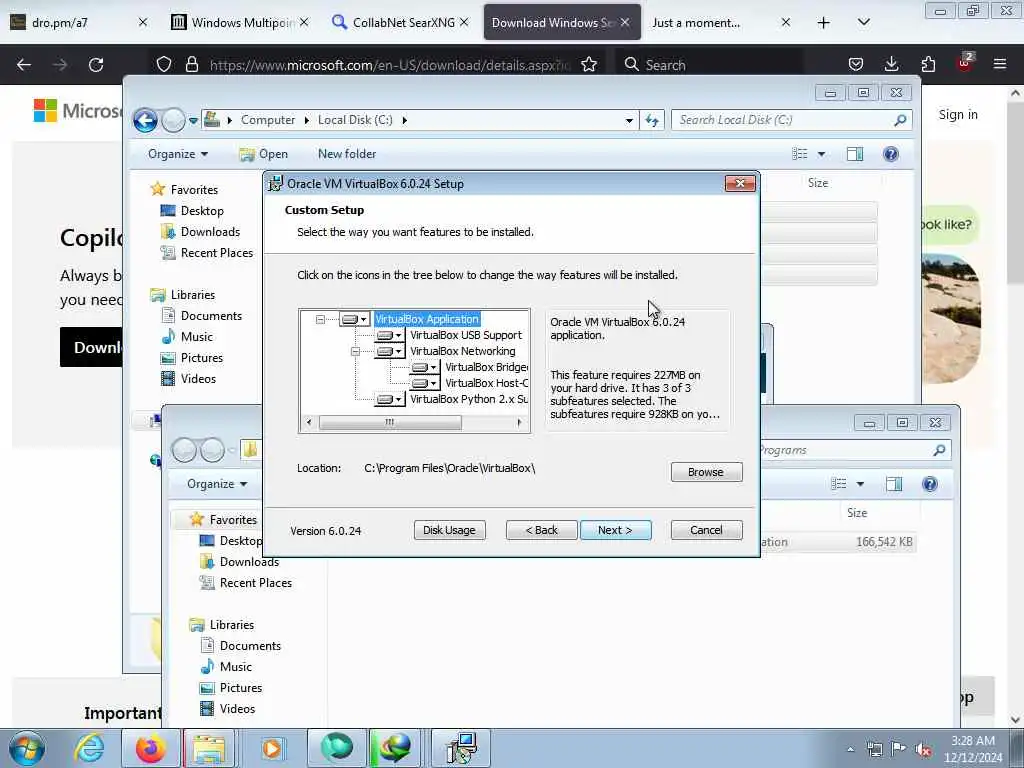
Task: Open Windows Media Player from taskbar
Action: [272, 748]
